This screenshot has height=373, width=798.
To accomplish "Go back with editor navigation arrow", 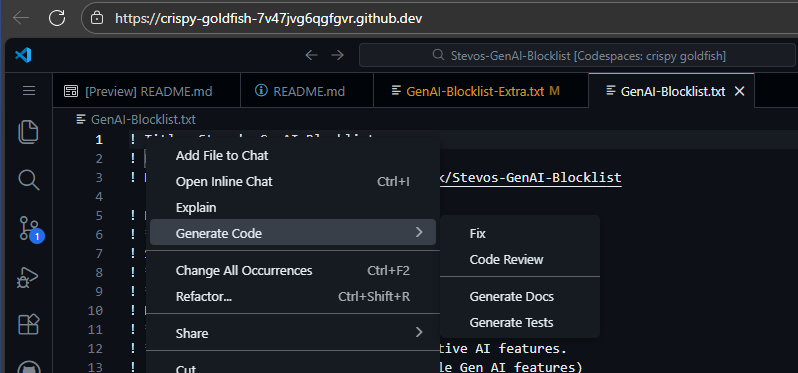I will click(311, 55).
